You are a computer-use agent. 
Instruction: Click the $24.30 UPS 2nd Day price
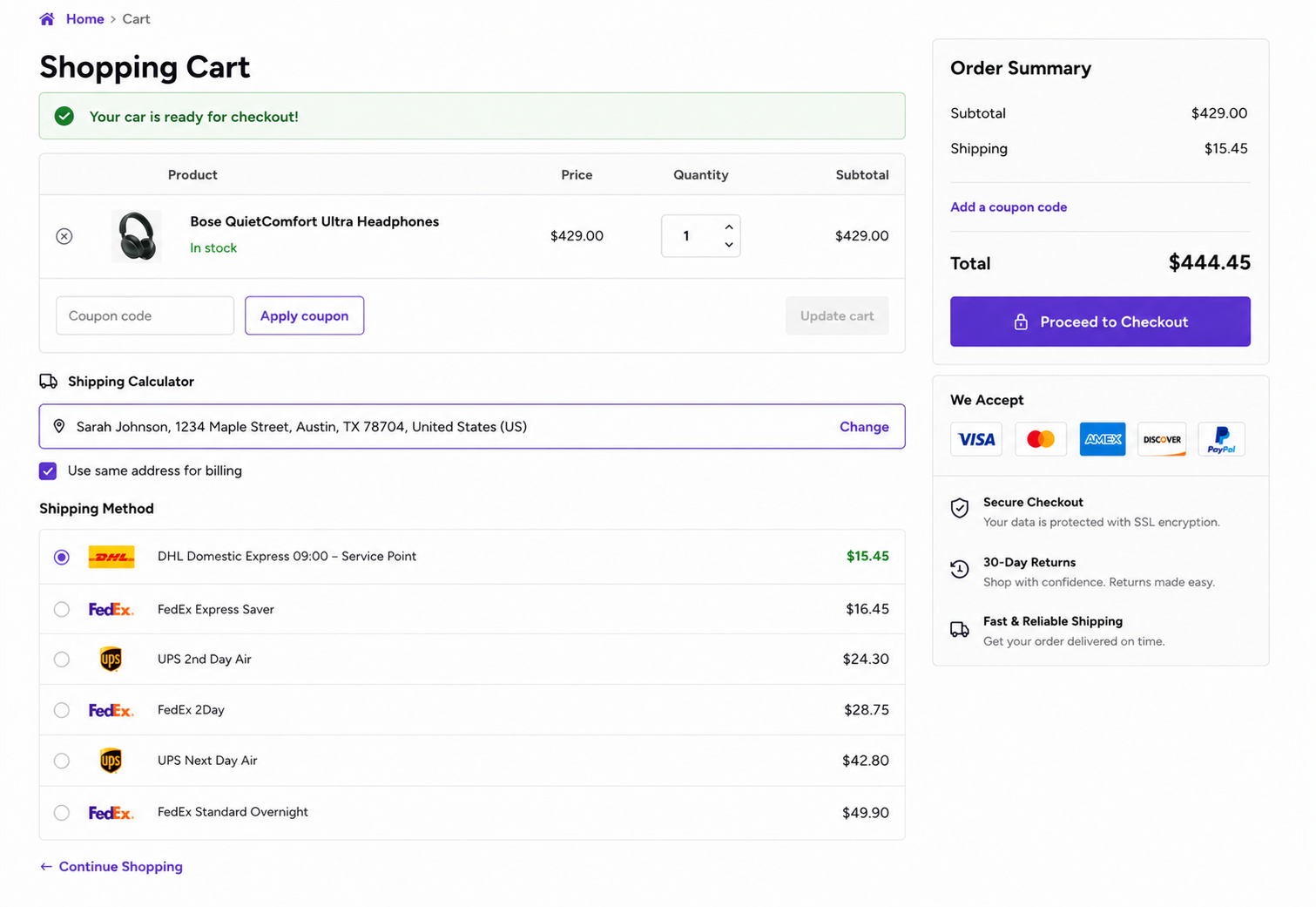pos(866,659)
